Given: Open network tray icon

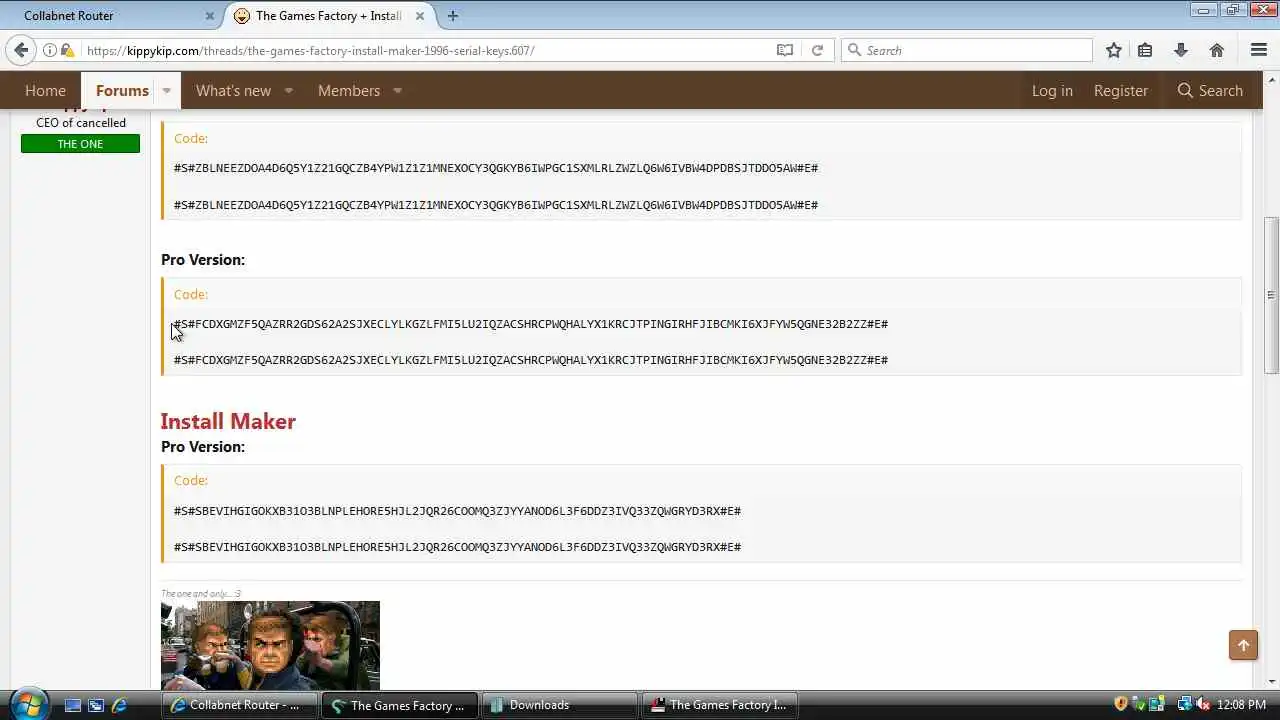Looking at the screenshot, I should (x=1185, y=704).
